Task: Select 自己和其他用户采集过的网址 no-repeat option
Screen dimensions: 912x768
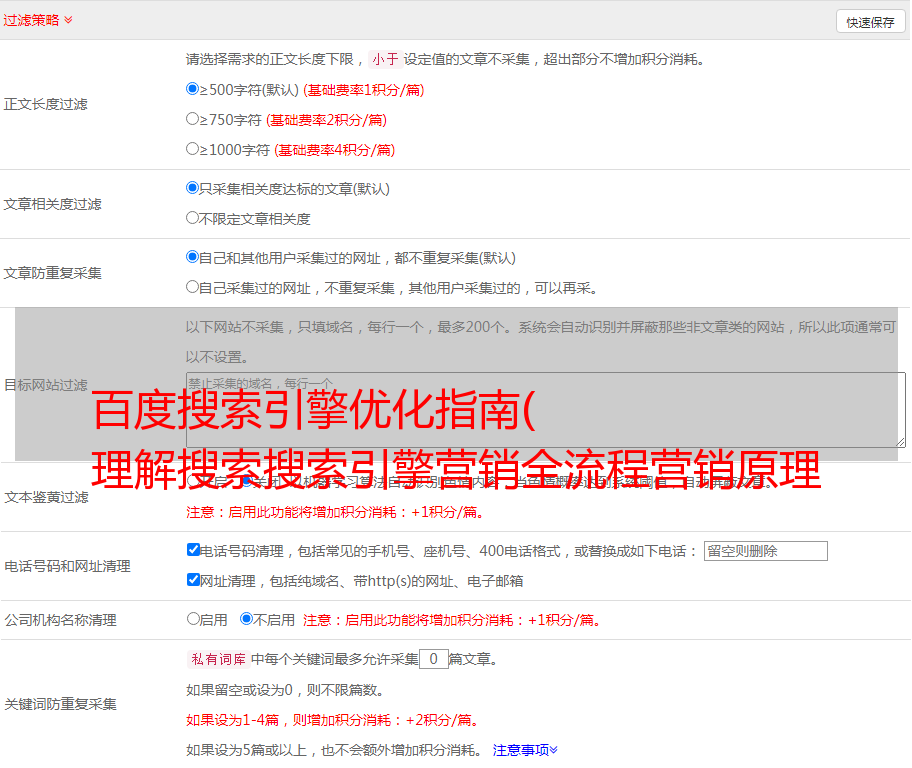Action: point(193,257)
